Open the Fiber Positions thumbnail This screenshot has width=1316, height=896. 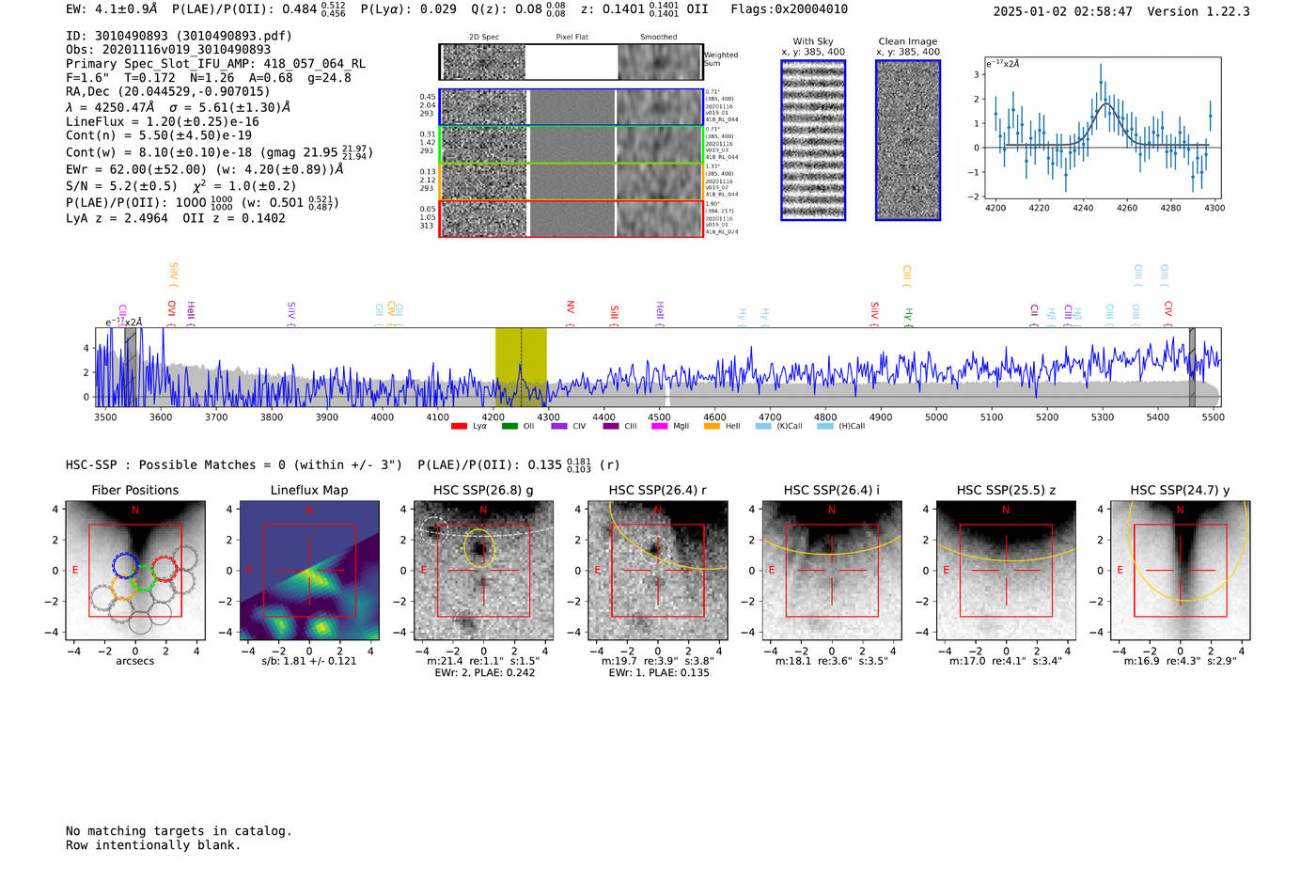point(135,571)
